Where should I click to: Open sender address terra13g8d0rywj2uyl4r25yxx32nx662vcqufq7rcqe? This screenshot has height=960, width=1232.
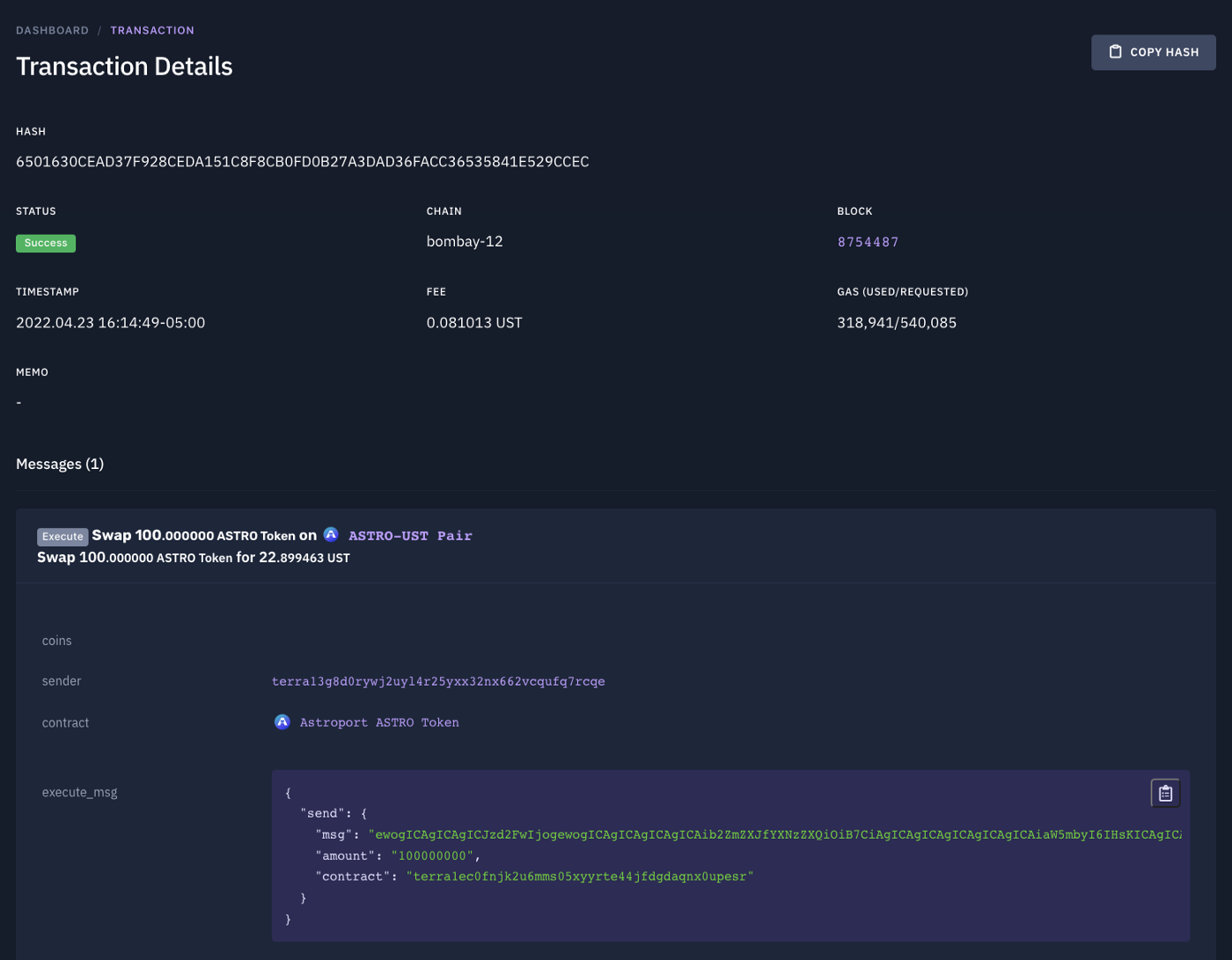click(x=438, y=681)
